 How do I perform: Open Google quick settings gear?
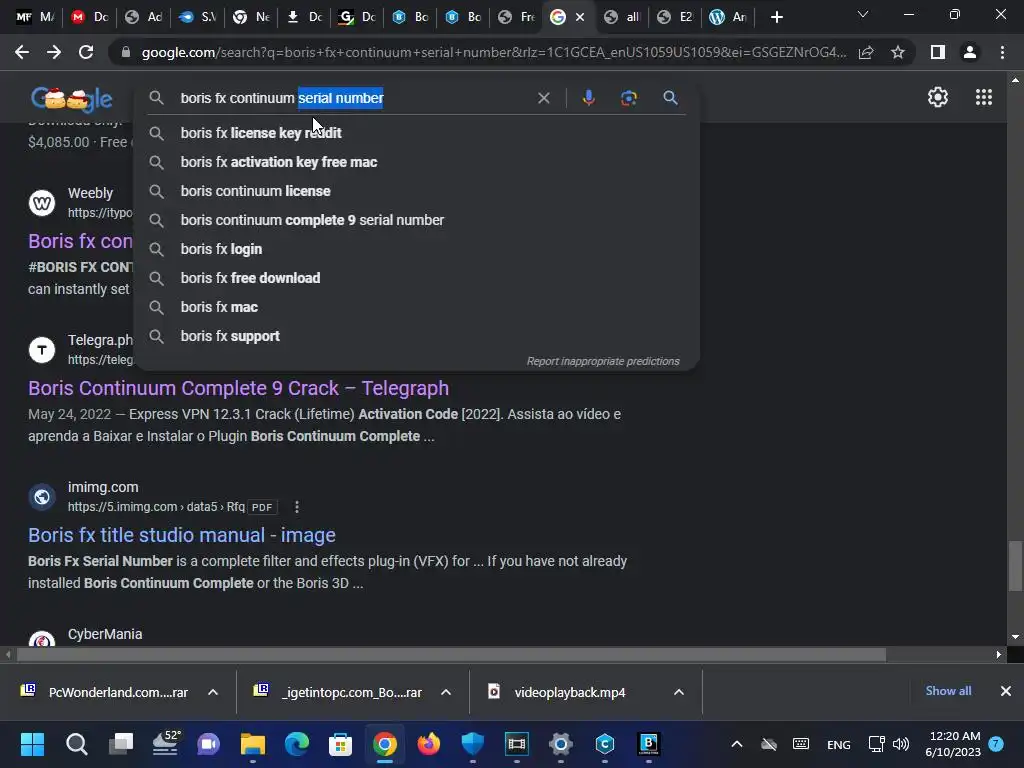tap(938, 97)
